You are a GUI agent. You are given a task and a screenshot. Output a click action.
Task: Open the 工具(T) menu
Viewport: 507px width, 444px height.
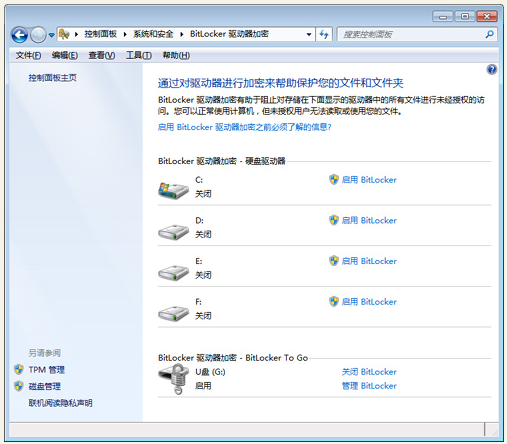(139, 55)
